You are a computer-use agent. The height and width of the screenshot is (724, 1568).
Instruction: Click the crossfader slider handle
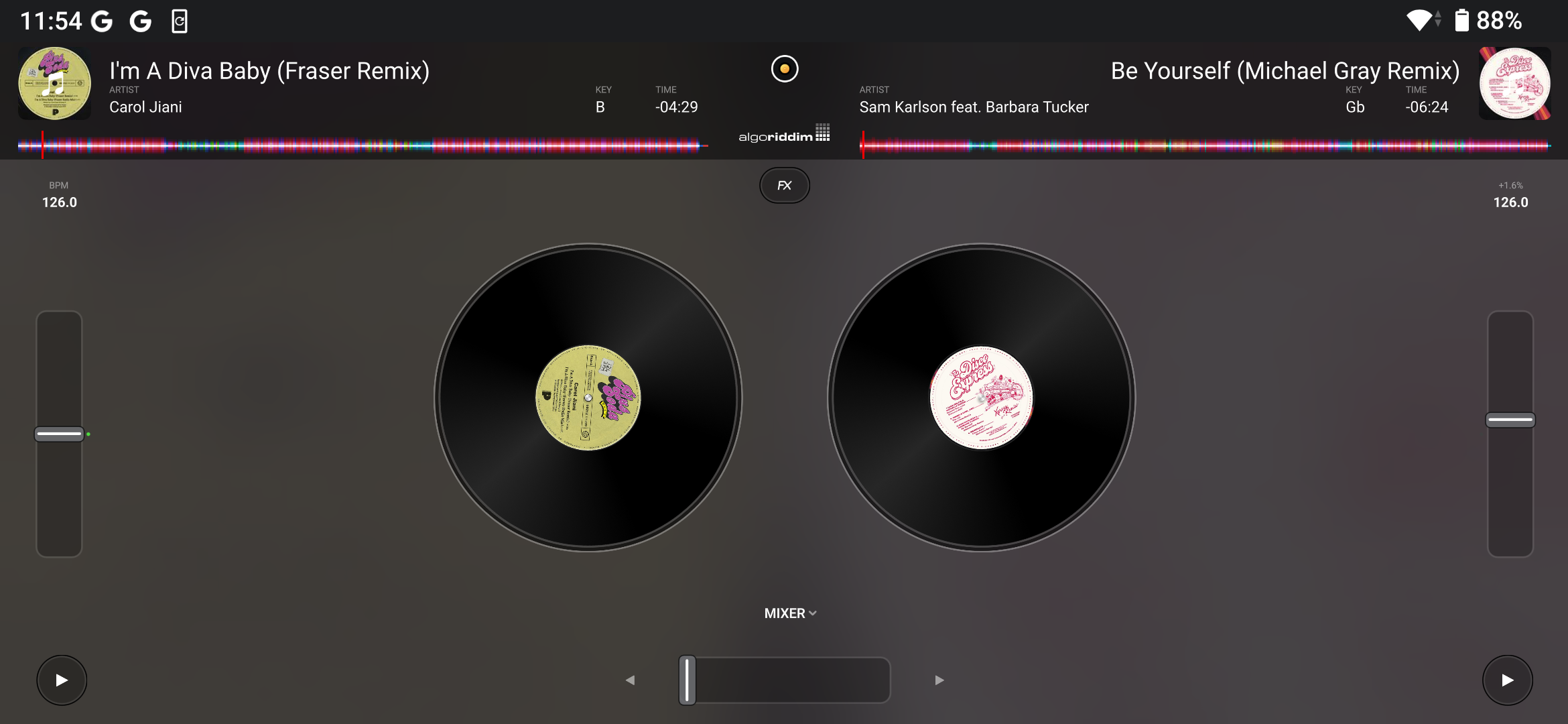(x=688, y=680)
